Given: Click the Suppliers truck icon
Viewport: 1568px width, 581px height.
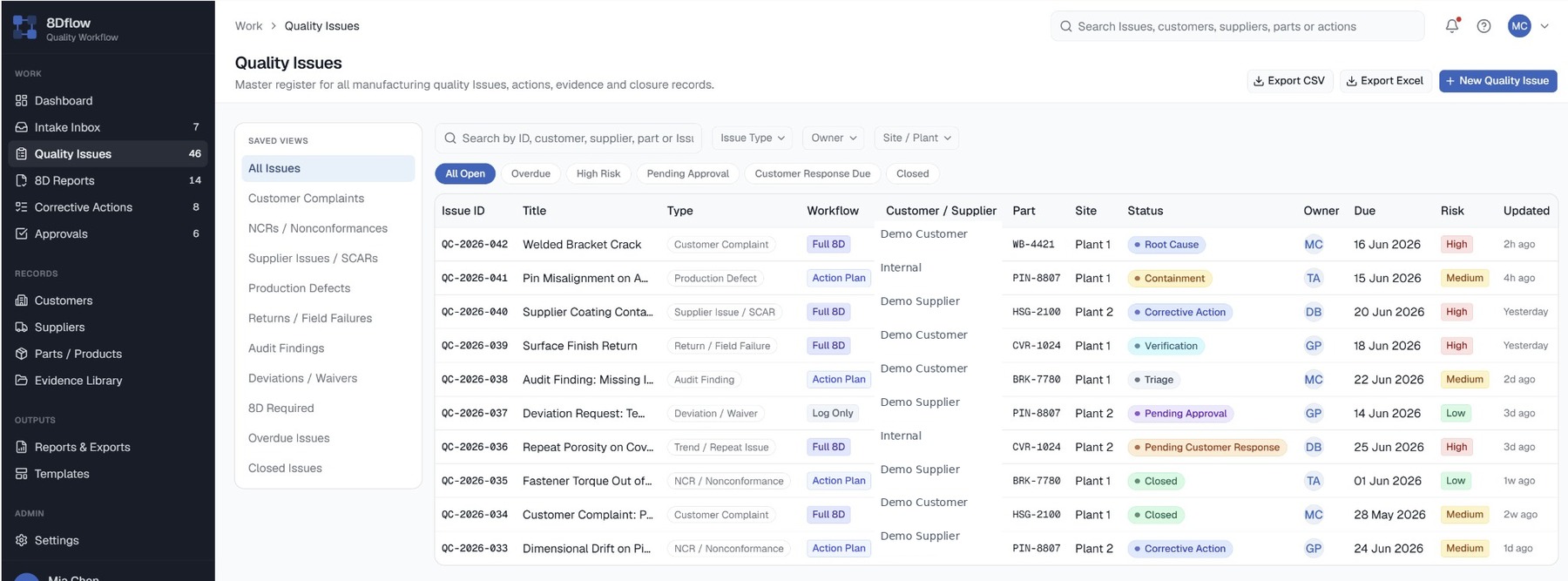Looking at the screenshot, I should (x=22, y=328).
